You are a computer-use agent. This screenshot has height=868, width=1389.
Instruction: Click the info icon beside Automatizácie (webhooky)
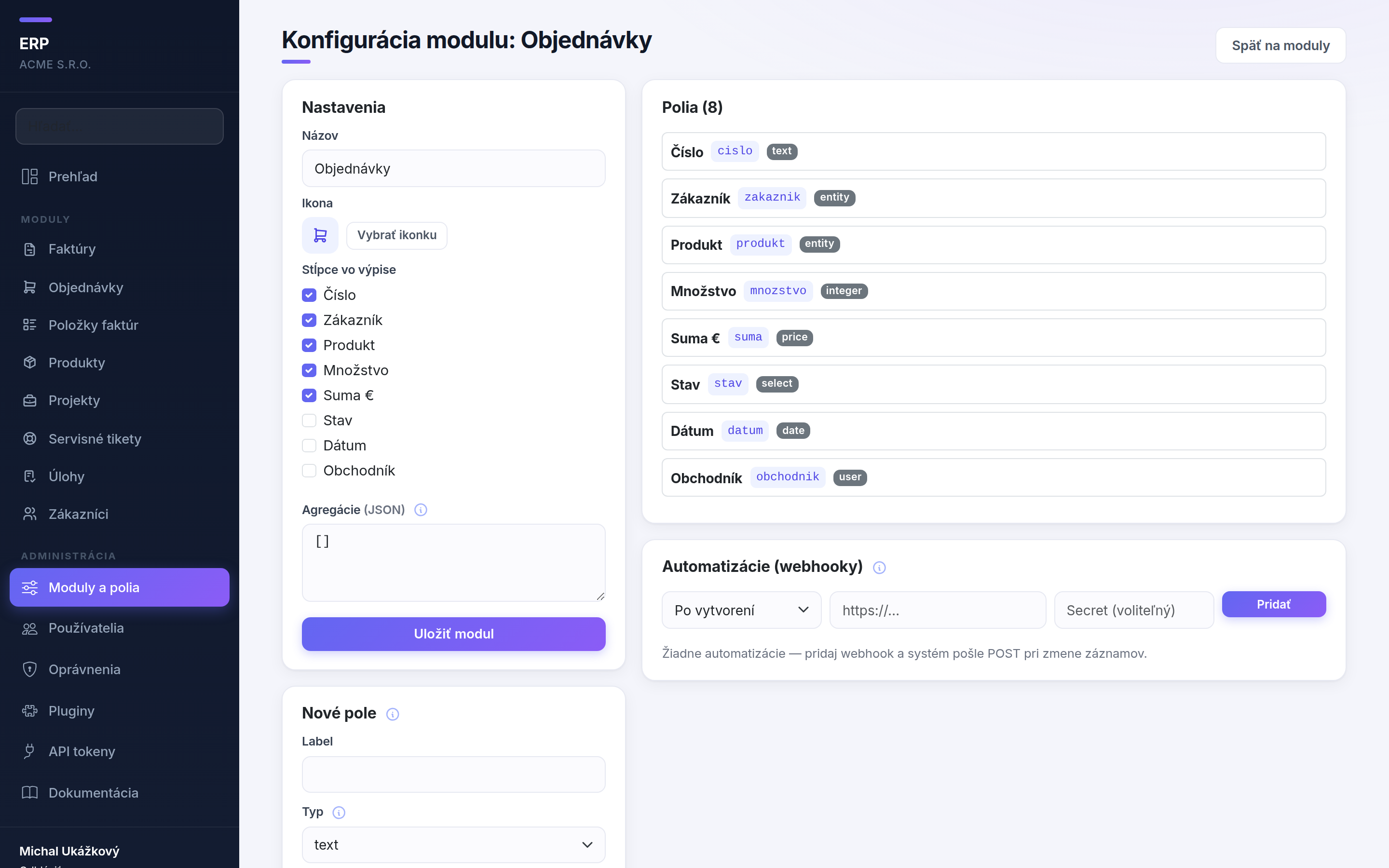[x=879, y=568]
